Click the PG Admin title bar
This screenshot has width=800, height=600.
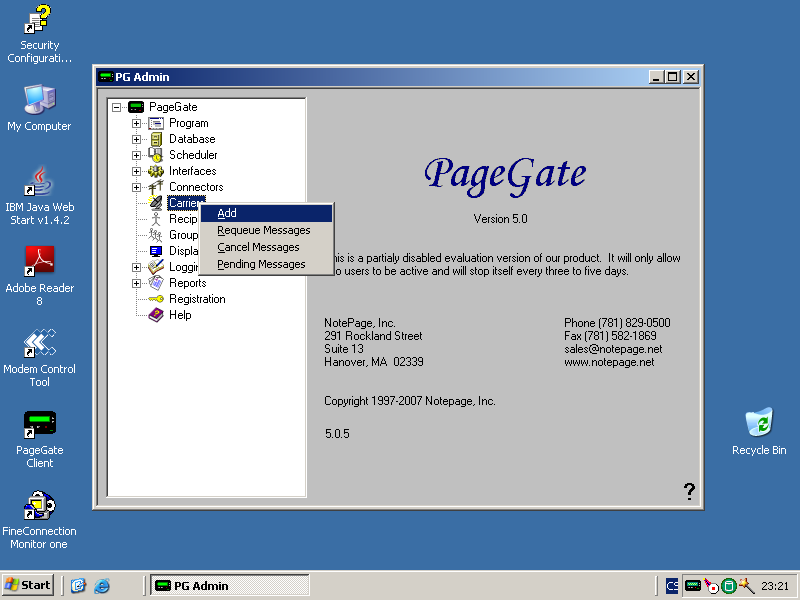pos(372,77)
